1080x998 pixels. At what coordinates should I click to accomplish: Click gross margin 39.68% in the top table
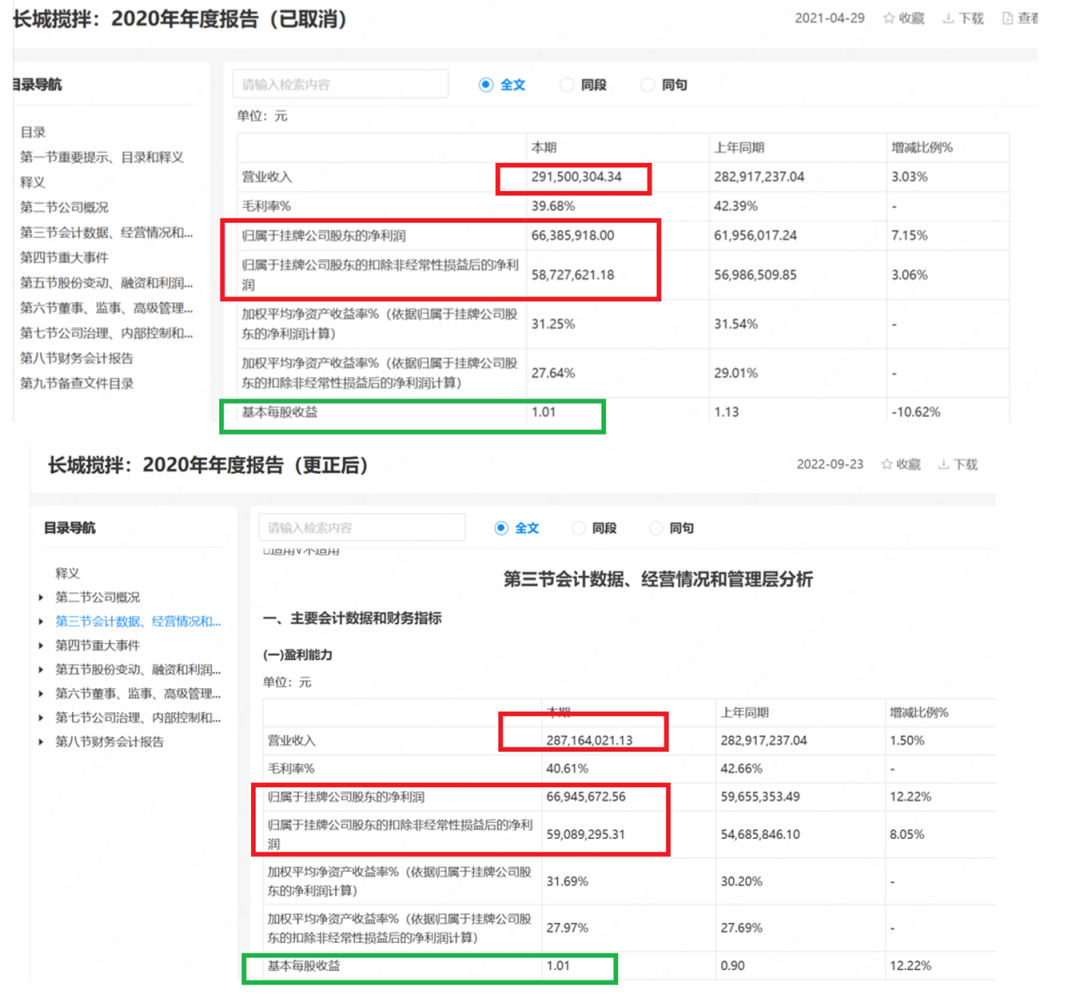click(553, 206)
